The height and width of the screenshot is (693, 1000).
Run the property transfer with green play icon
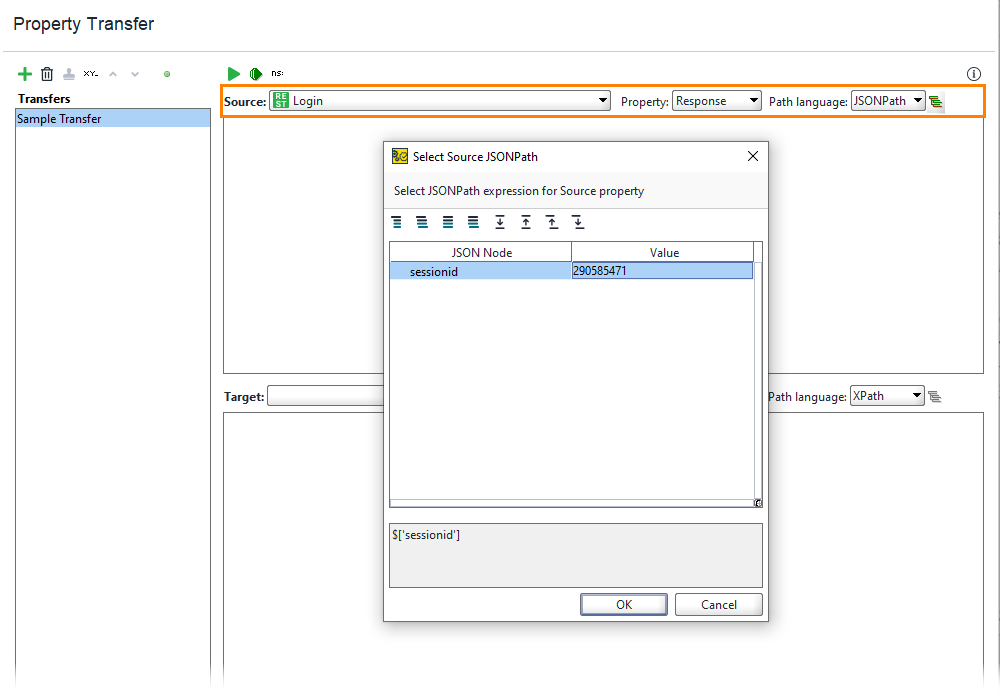point(233,73)
